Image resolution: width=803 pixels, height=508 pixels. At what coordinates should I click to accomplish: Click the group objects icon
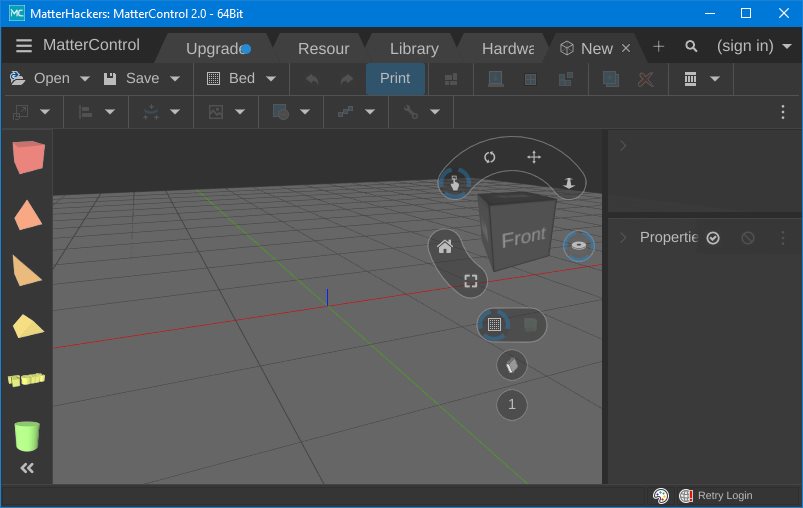click(531, 79)
